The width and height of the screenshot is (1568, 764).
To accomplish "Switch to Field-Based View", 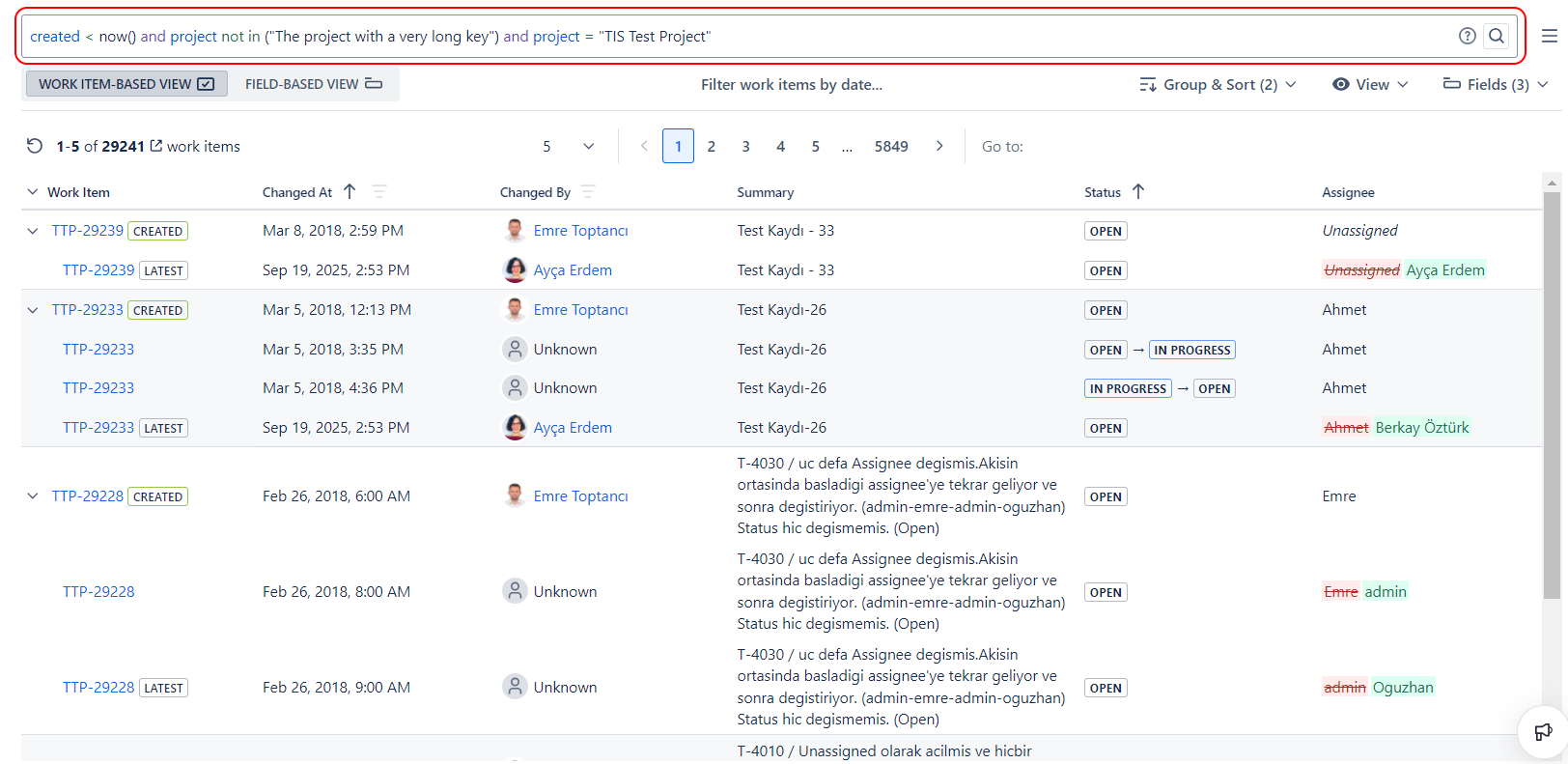I will point(314,84).
